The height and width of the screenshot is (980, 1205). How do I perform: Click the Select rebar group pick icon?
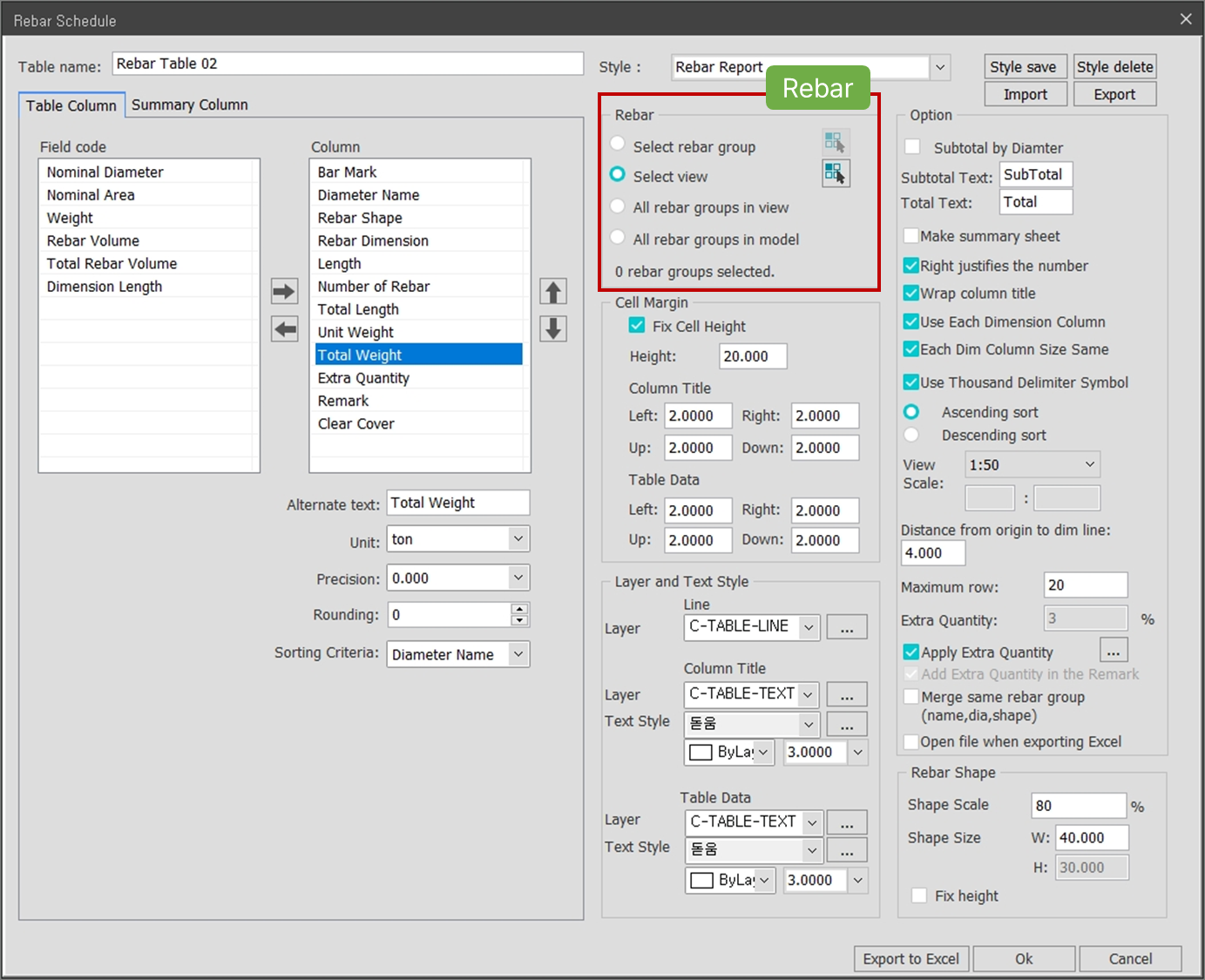(835, 142)
